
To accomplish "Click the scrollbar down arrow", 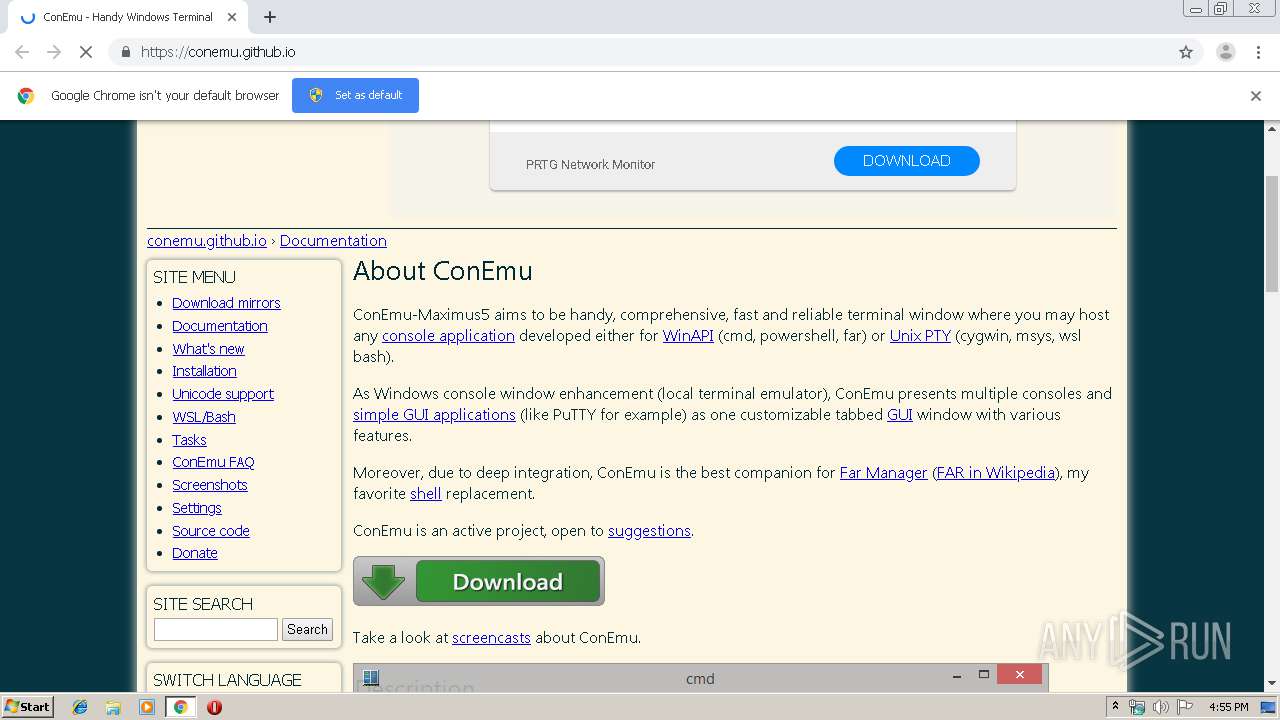I will pyautogui.click(x=1272, y=684).
